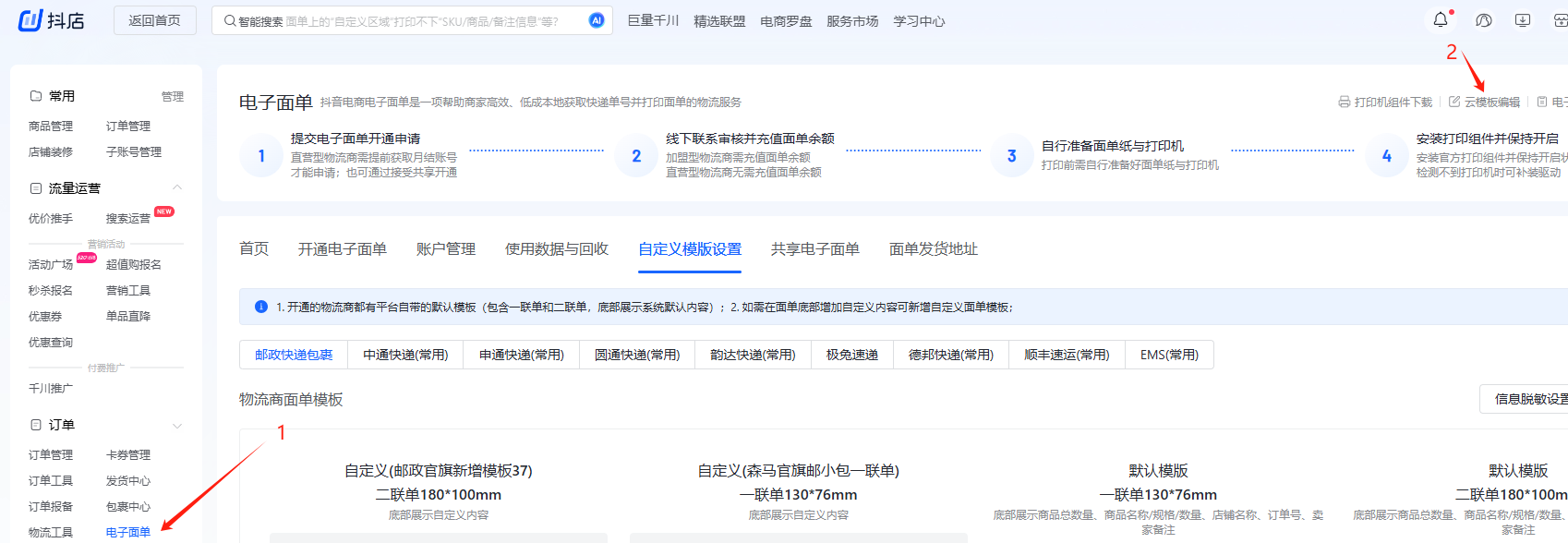Open 单品直降 in sidebar
The image size is (1568, 543).
tap(128, 316)
